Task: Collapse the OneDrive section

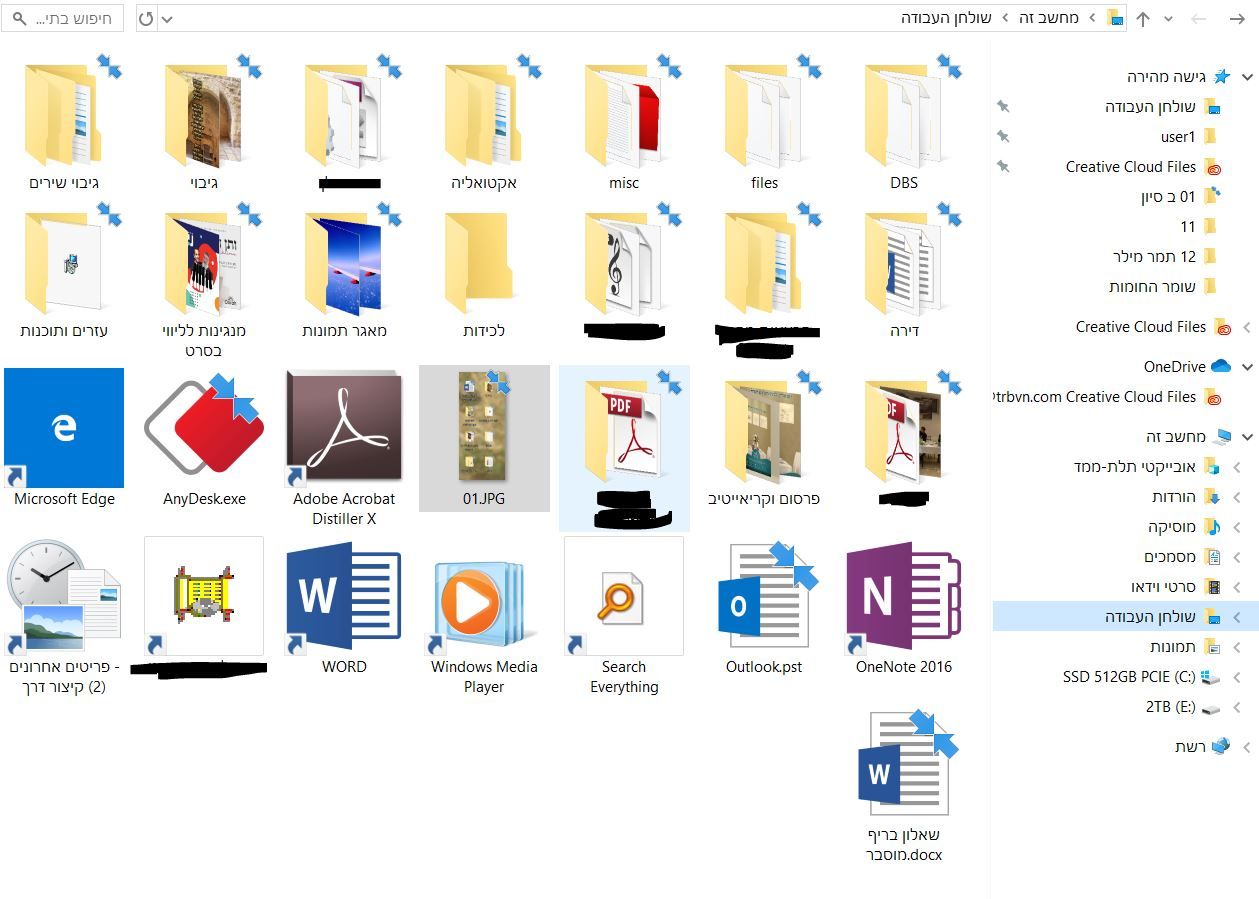Action: [1247, 367]
